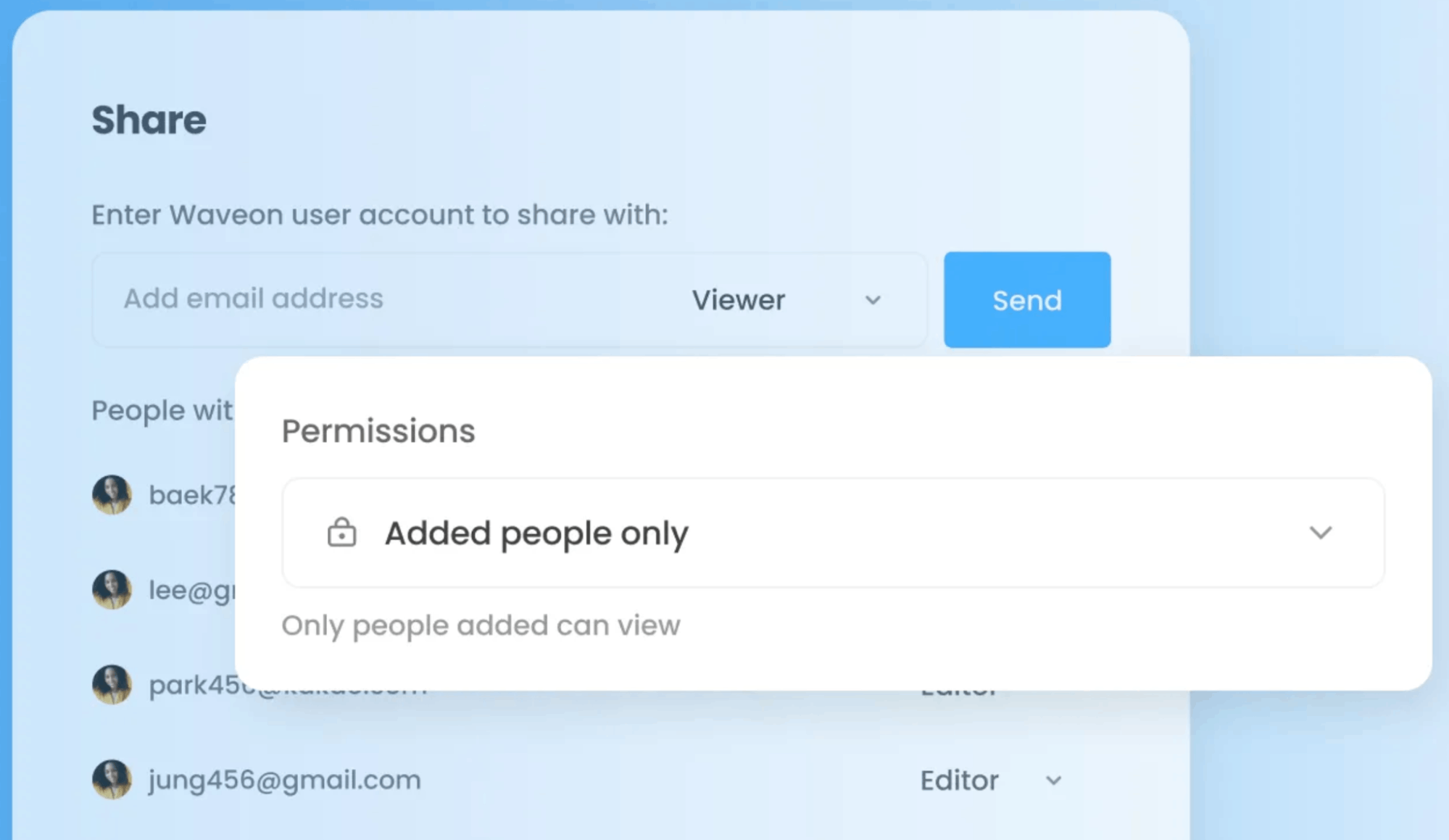Expand the permissions chevron arrow

coord(1321,533)
